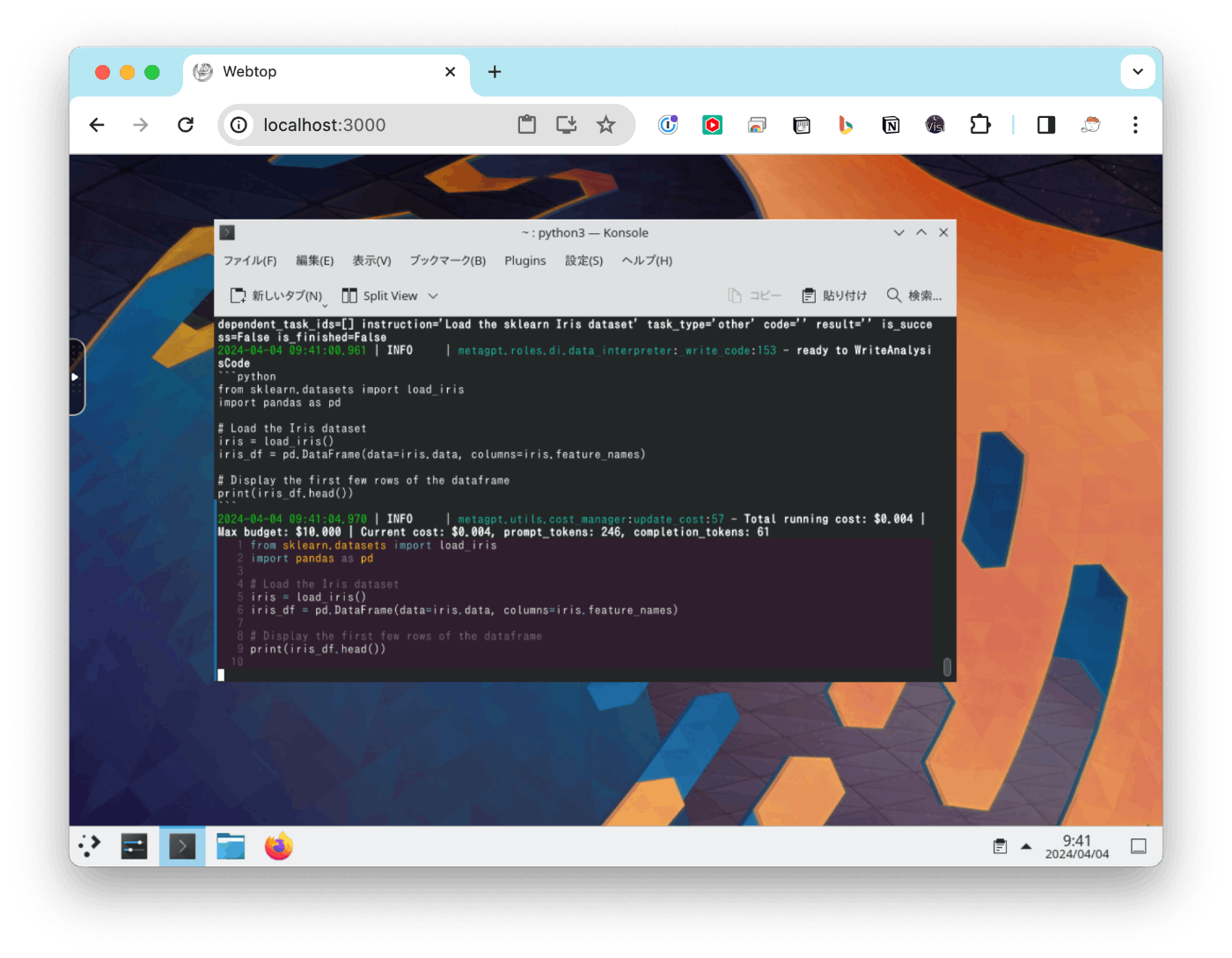Open the Notion extension icon

(891, 125)
